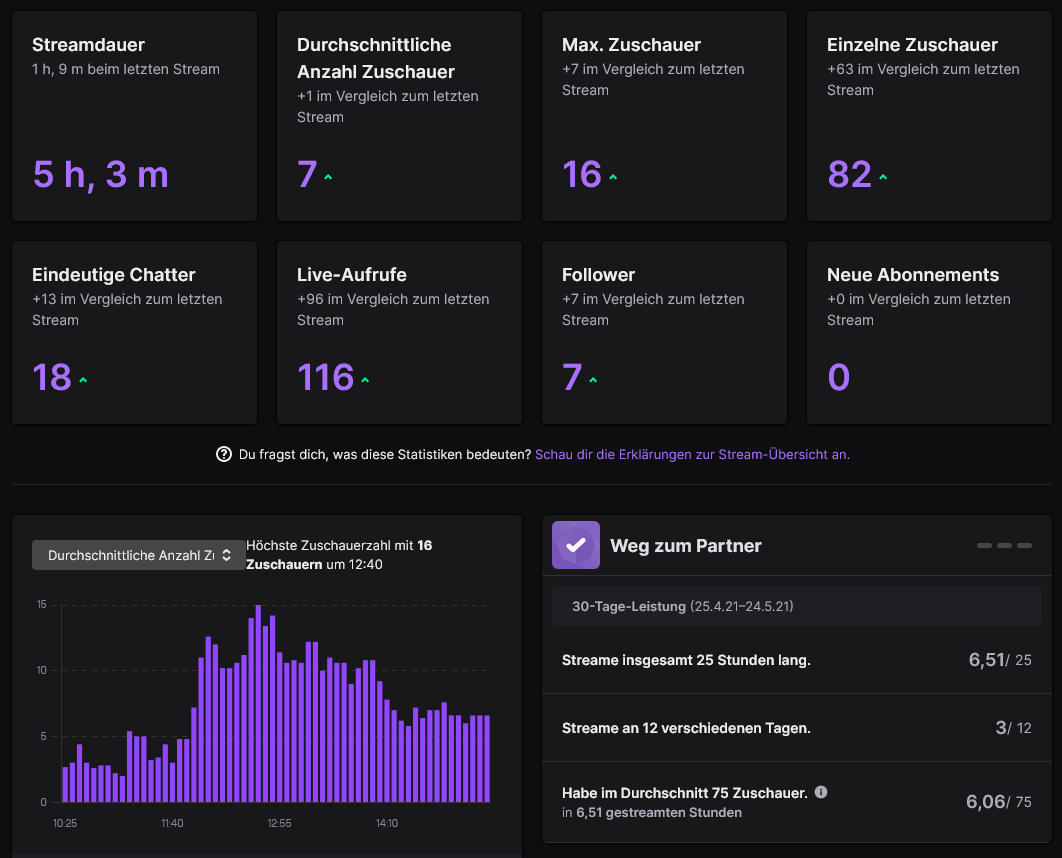This screenshot has height=858, width=1062.
Task: Select the Durchschnittliche Anzahl Zuschauer card
Action: [x=400, y=116]
